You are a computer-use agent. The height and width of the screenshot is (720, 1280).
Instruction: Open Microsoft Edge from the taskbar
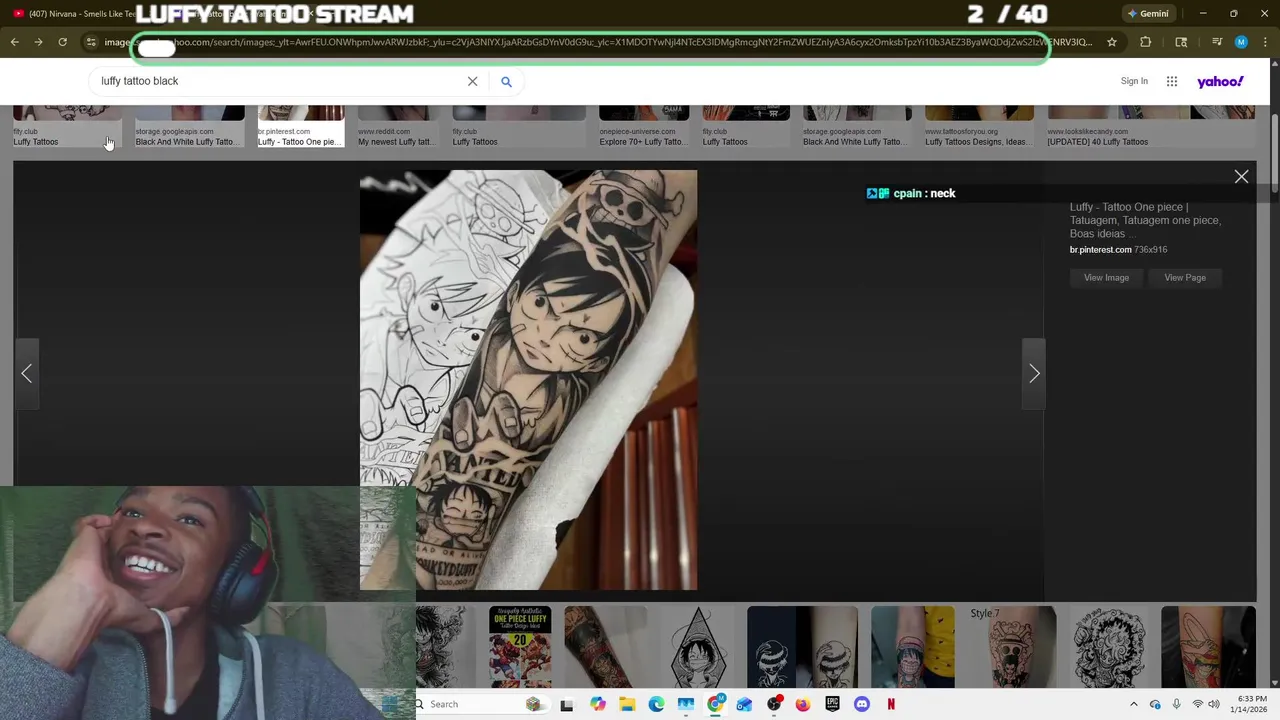point(656,704)
